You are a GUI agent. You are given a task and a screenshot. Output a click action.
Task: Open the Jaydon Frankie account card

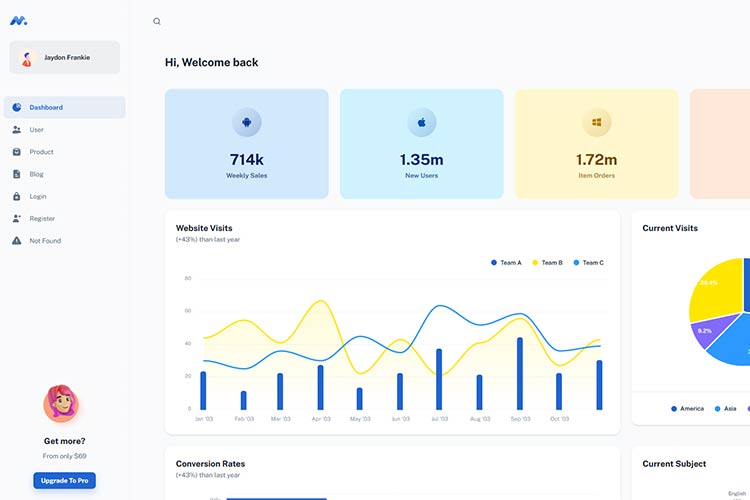click(64, 58)
